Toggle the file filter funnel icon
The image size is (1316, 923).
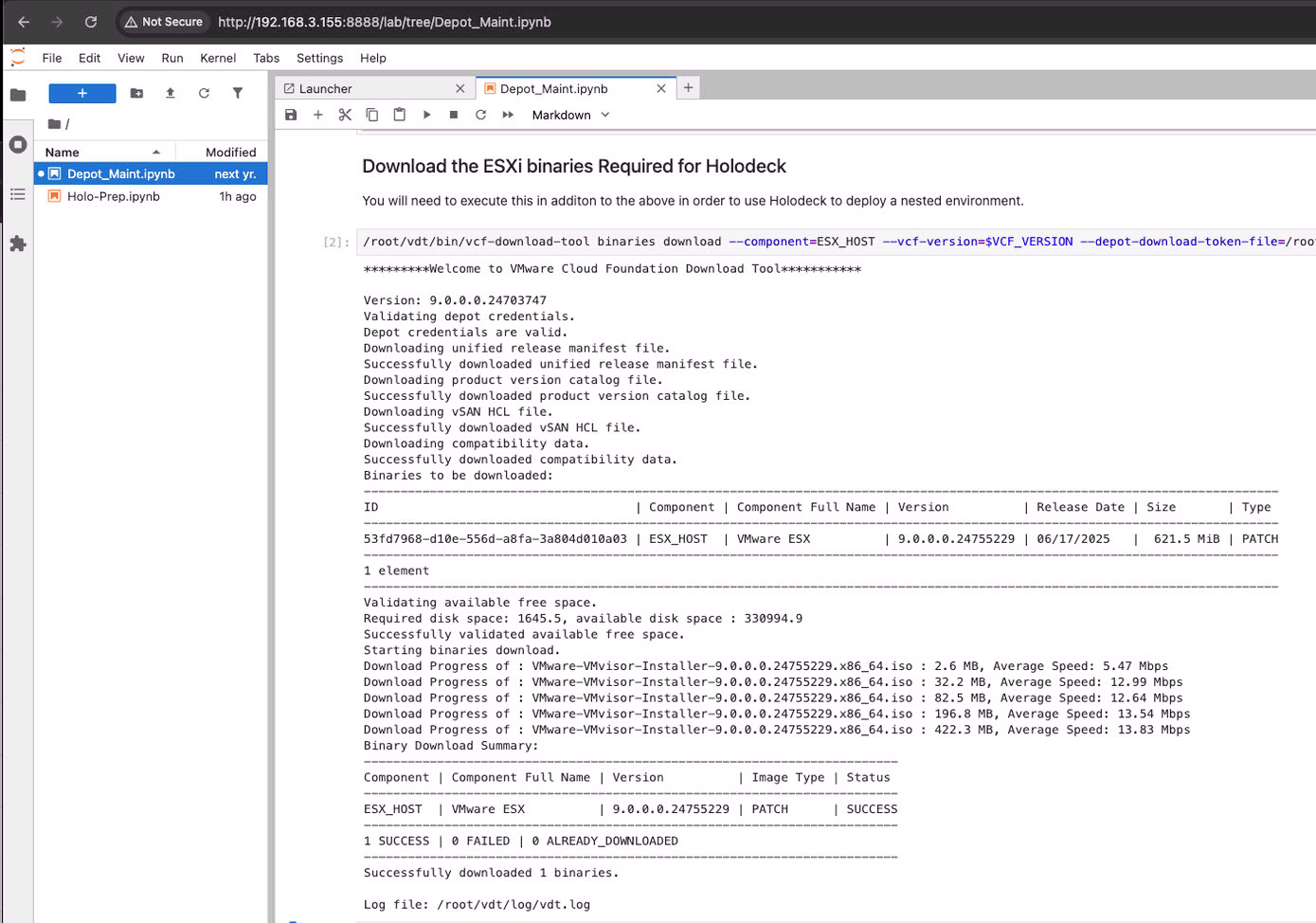238,93
